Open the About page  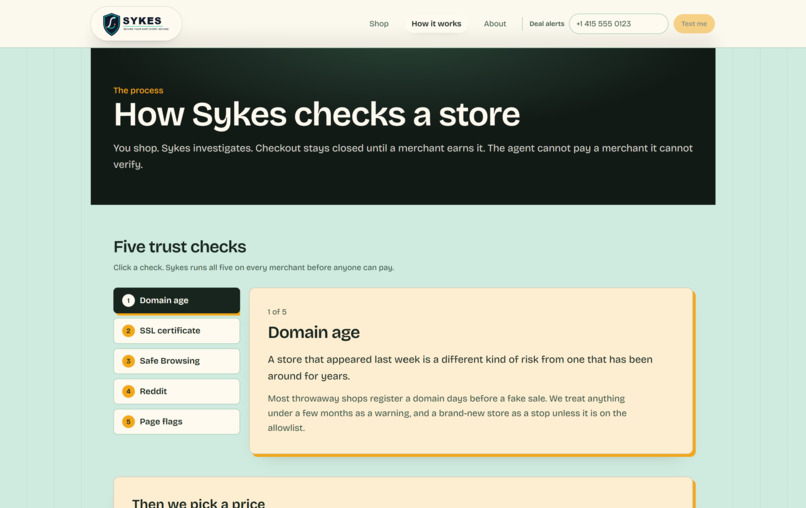[x=494, y=24]
